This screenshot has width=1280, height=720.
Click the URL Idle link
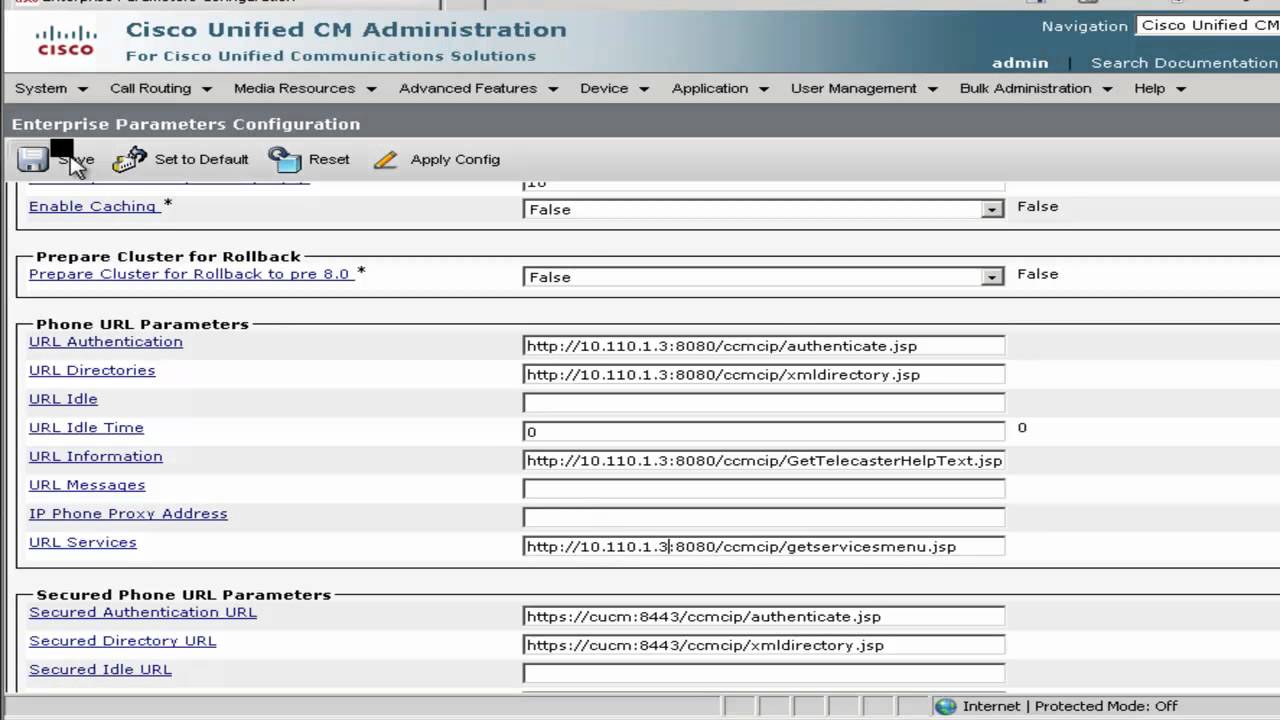(x=63, y=399)
